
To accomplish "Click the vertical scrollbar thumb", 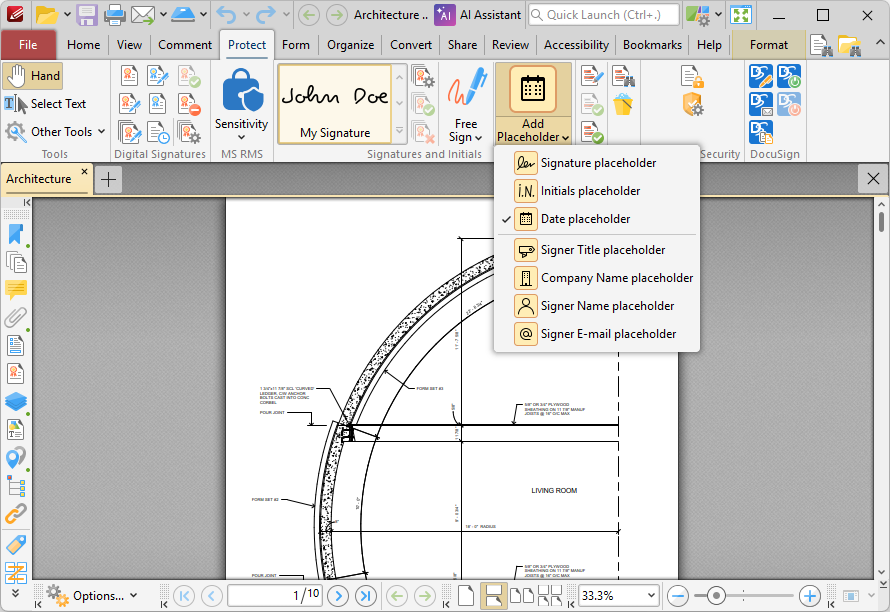I will 881,221.
